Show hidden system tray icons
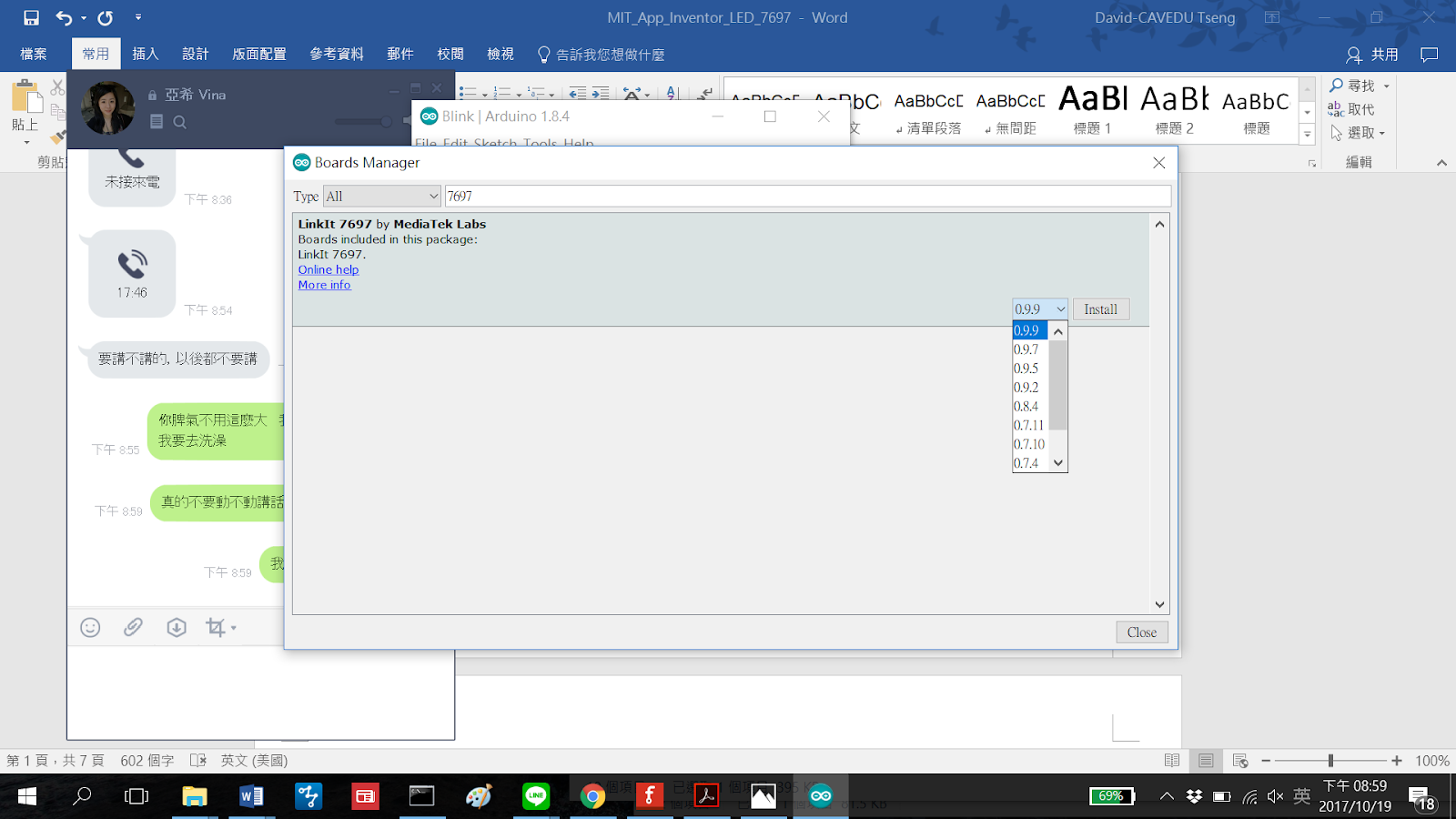Screen dimensions: 1456x819 click(1167, 796)
